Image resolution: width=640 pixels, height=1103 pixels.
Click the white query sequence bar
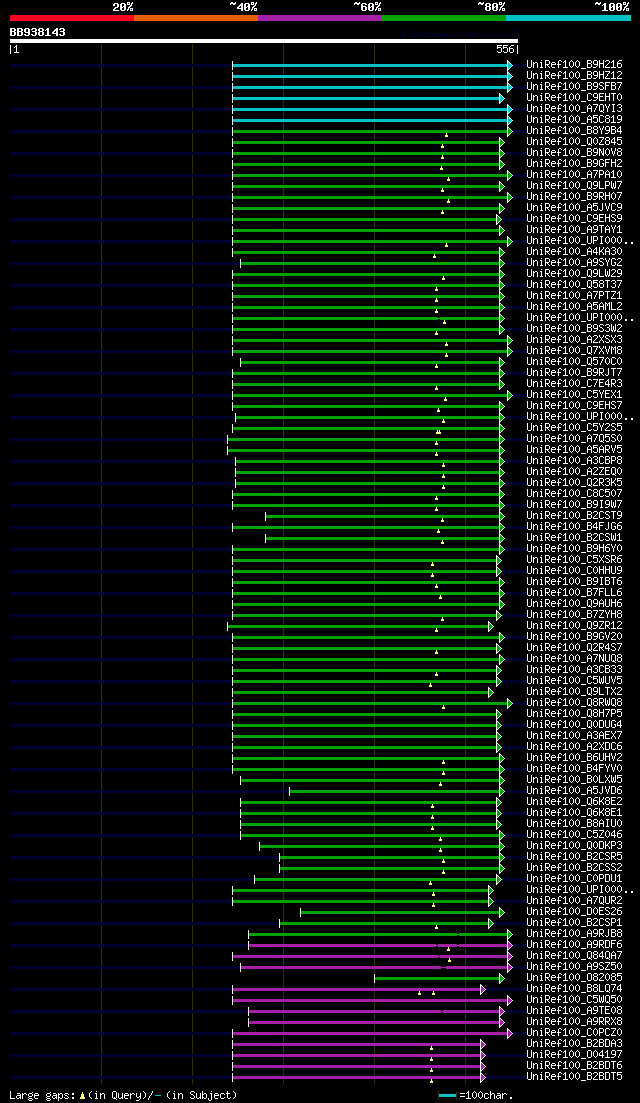tap(264, 41)
